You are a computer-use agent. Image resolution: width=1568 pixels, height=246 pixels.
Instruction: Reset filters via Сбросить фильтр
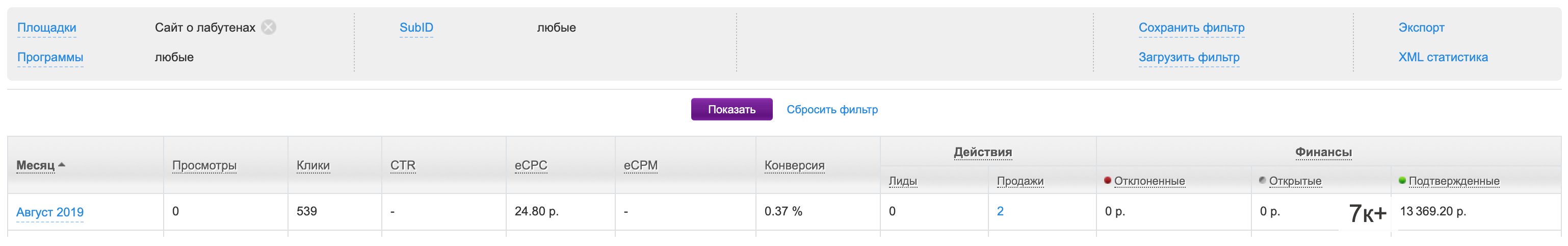pyautogui.click(x=831, y=110)
